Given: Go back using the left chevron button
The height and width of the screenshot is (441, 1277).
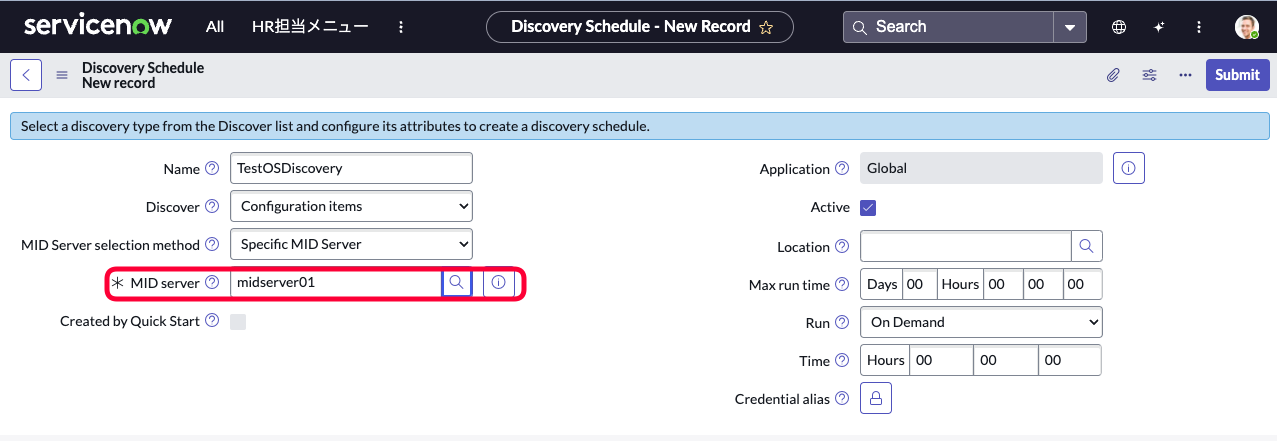Looking at the screenshot, I should 26,75.
